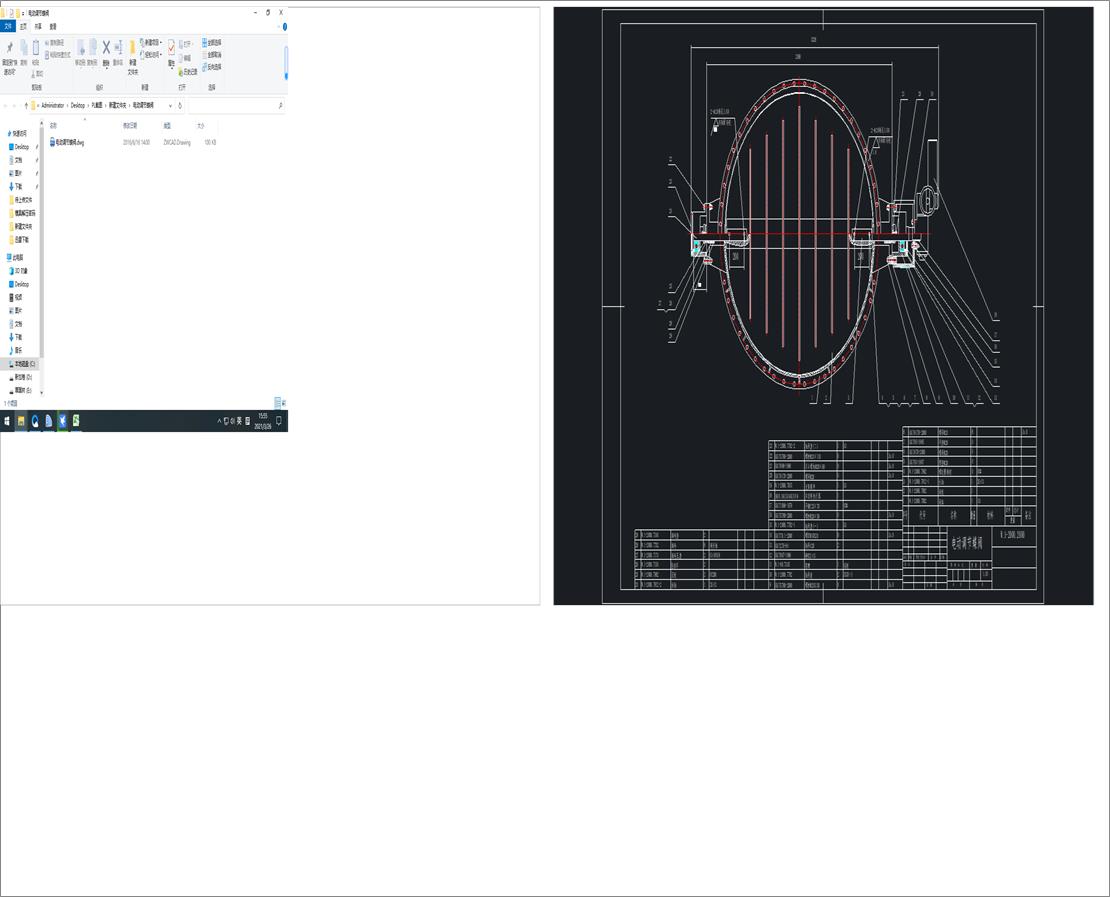Image resolution: width=1110 pixels, height=897 pixels.
Task: Show hidden system tray icons
Action: pyautogui.click(x=219, y=421)
